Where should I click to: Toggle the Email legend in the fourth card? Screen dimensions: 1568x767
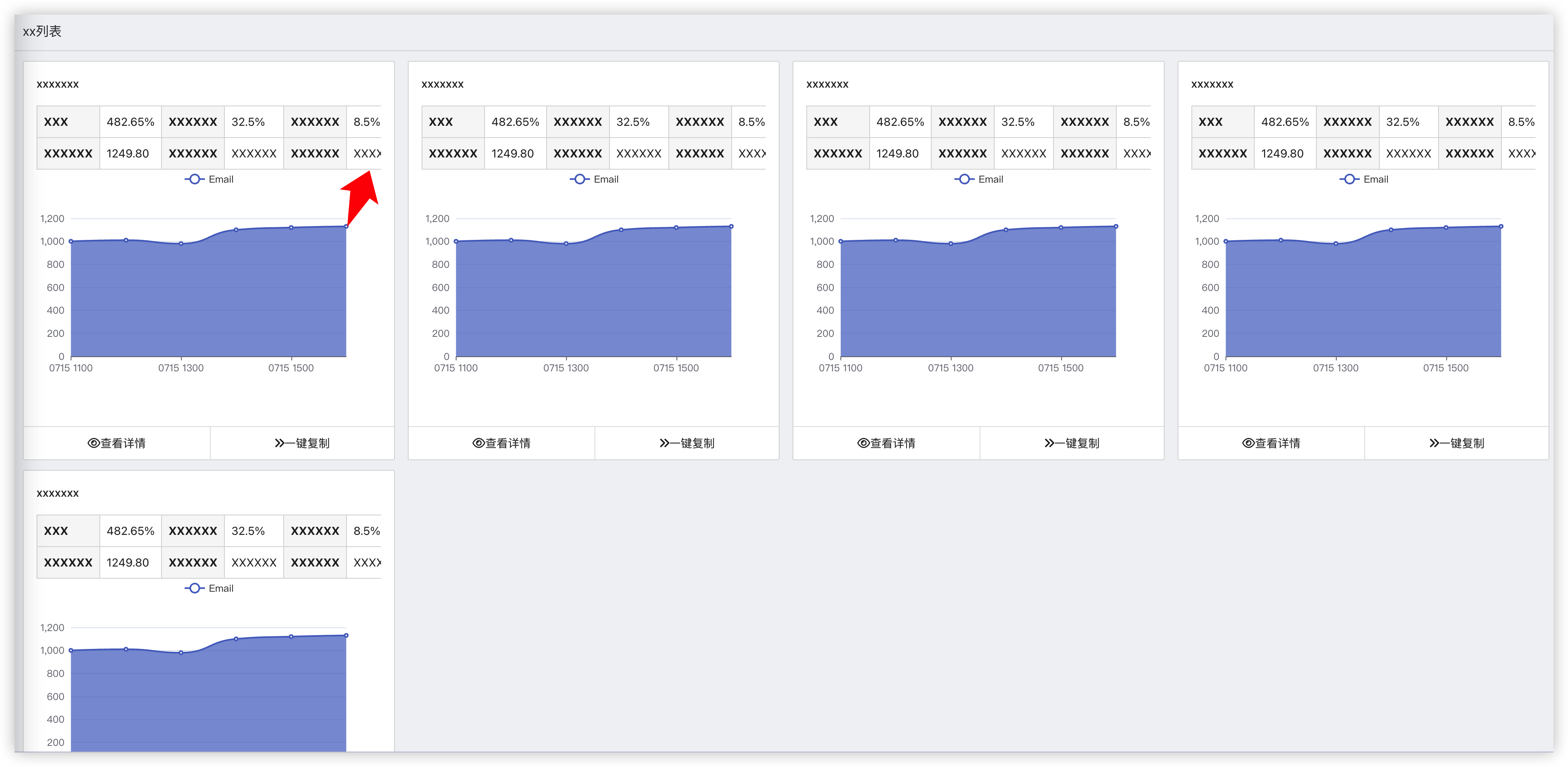pos(1364,179)
